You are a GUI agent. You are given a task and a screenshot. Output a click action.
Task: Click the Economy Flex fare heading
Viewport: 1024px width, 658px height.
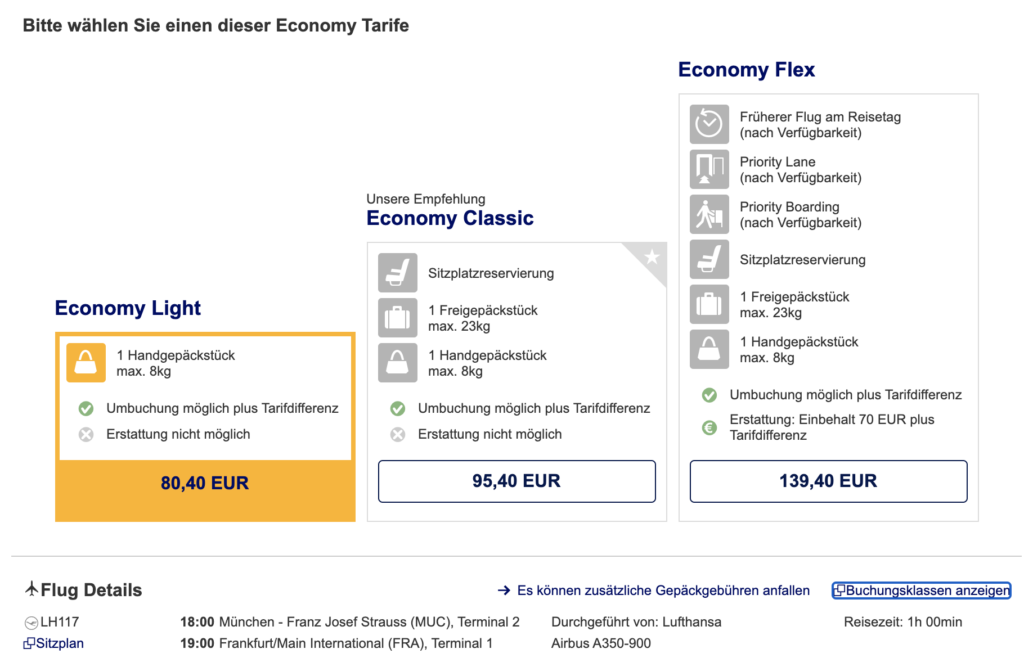746,70
